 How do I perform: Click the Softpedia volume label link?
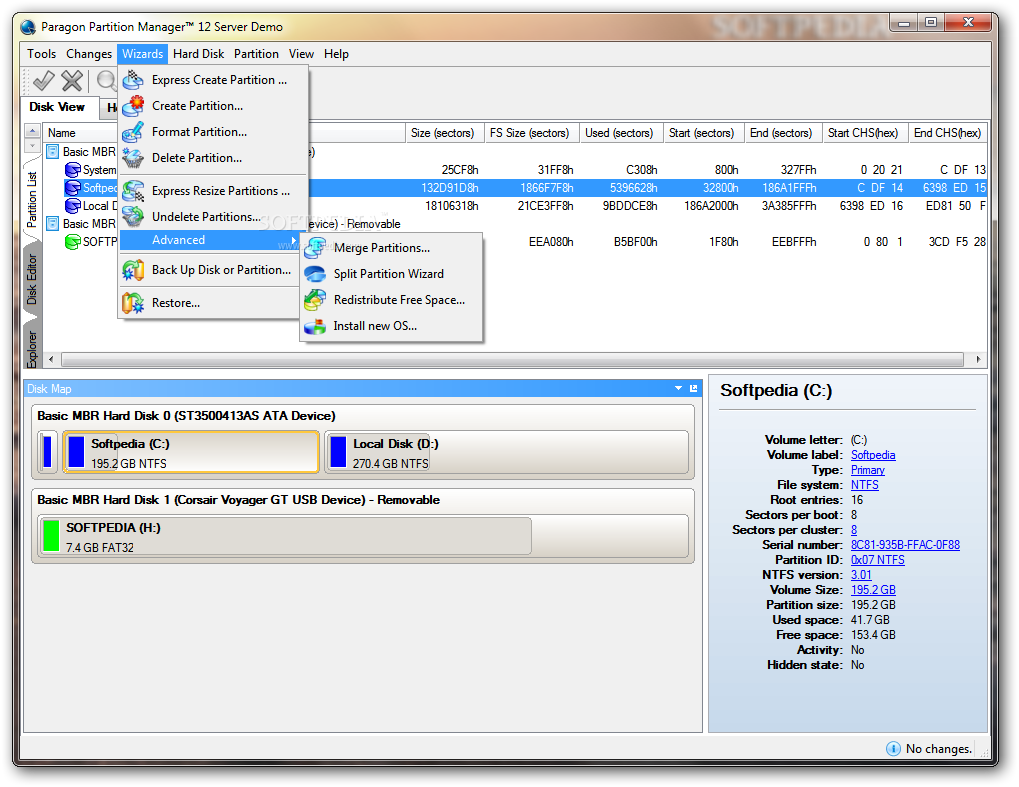point(873,455)
